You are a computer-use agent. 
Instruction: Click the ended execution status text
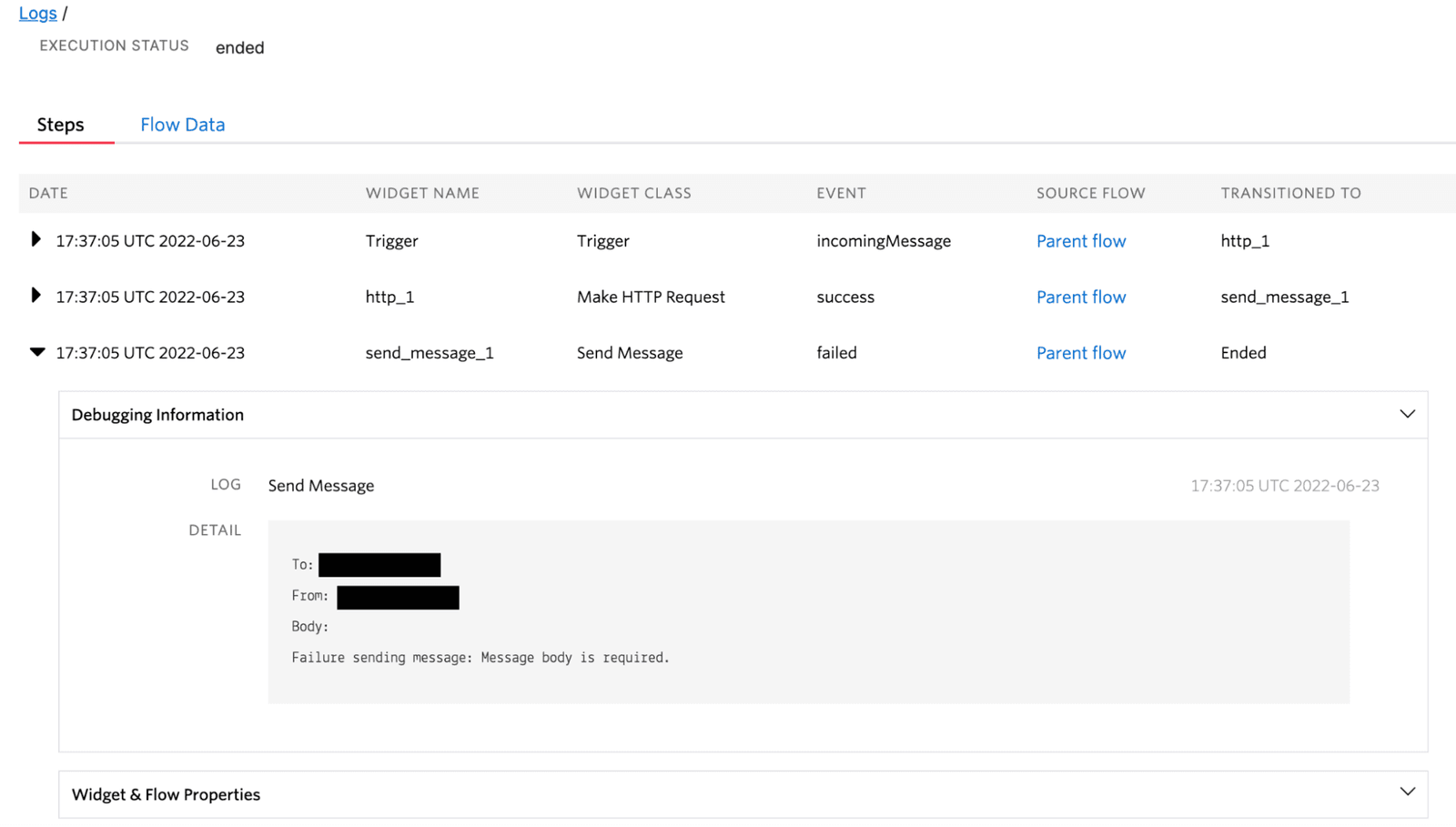click(239, 47)
